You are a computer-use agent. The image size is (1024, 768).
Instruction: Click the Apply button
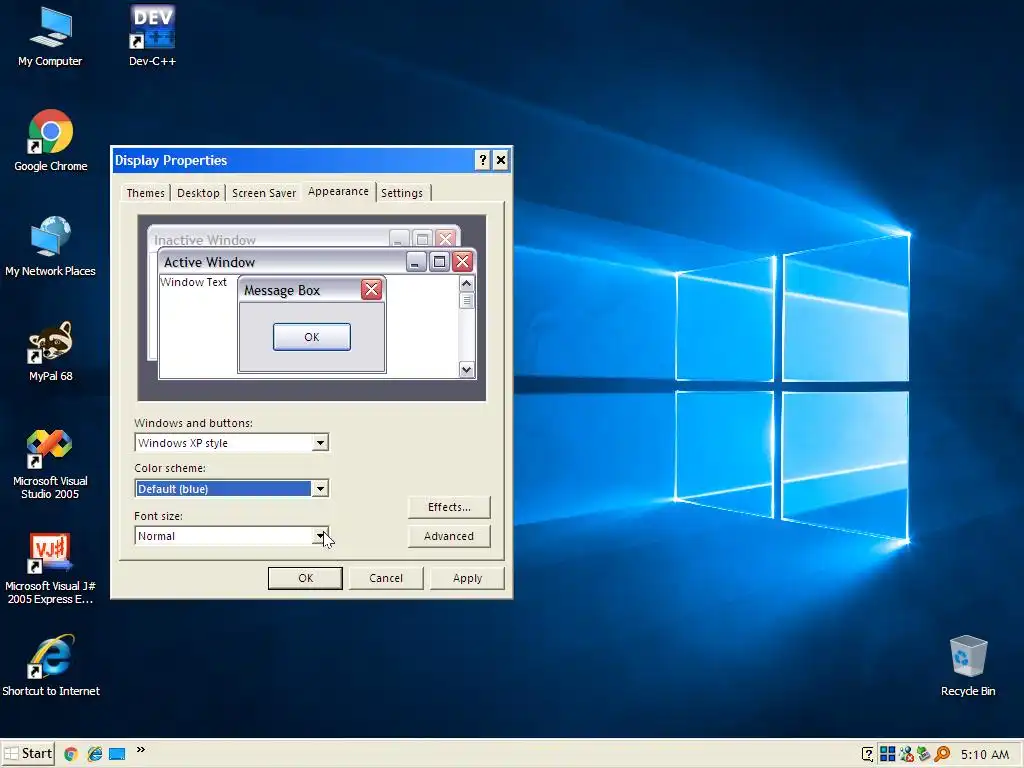pyautogui.click(x=467, y=578)
